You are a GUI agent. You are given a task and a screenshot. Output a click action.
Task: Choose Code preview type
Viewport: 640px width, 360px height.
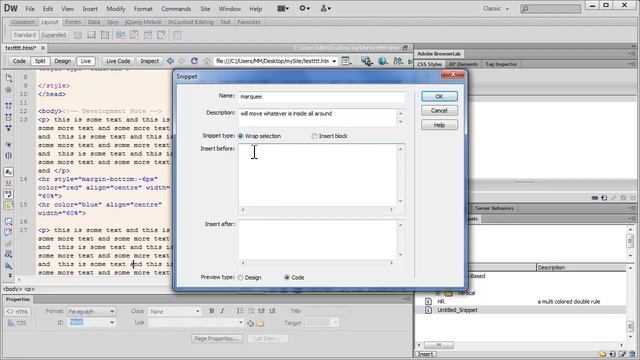coord(287,278)
